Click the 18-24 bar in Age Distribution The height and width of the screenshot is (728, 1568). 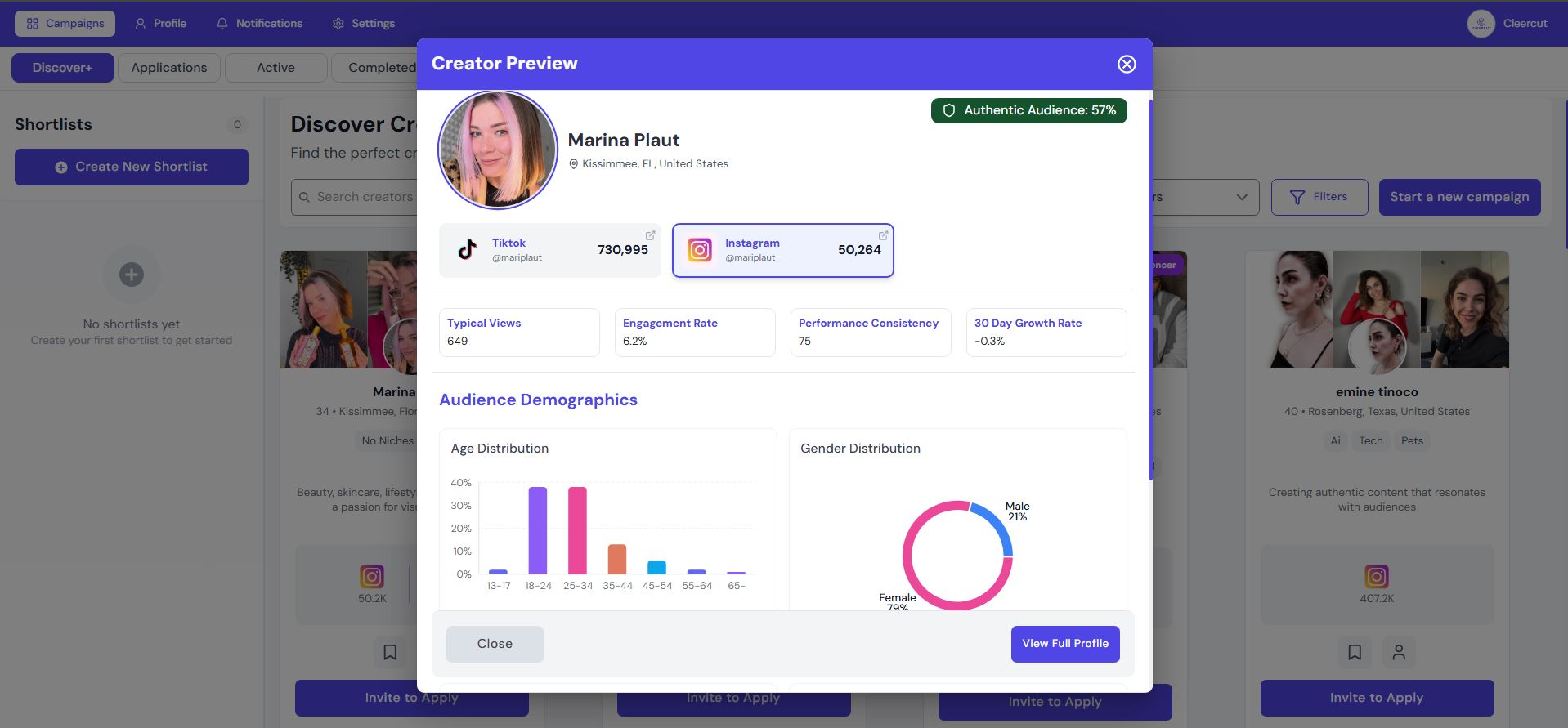tap(538, 530)
